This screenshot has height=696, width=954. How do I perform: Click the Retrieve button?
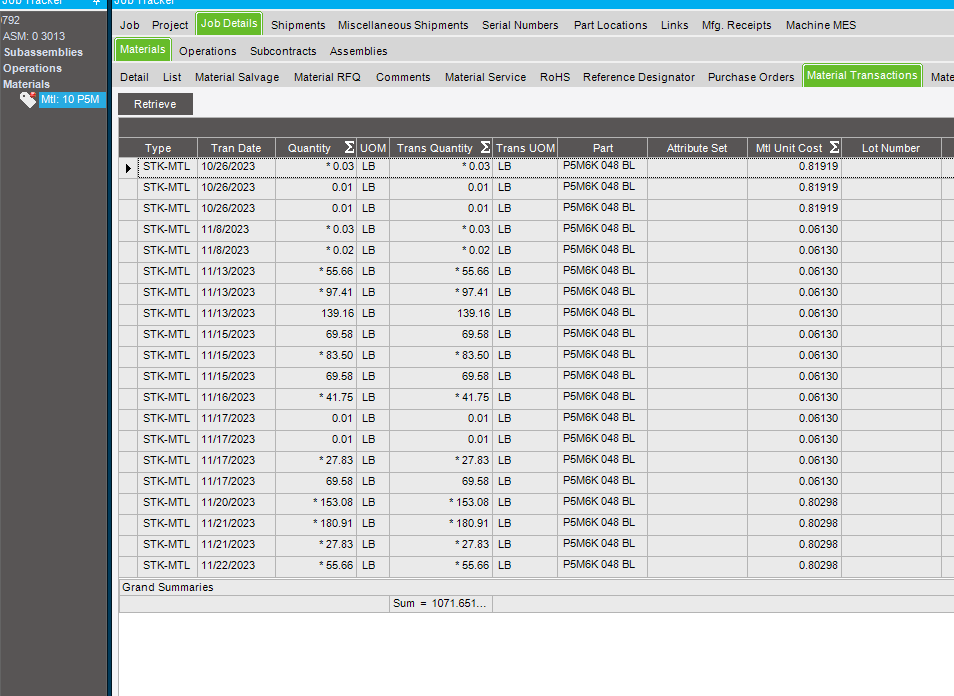[155, 104]
